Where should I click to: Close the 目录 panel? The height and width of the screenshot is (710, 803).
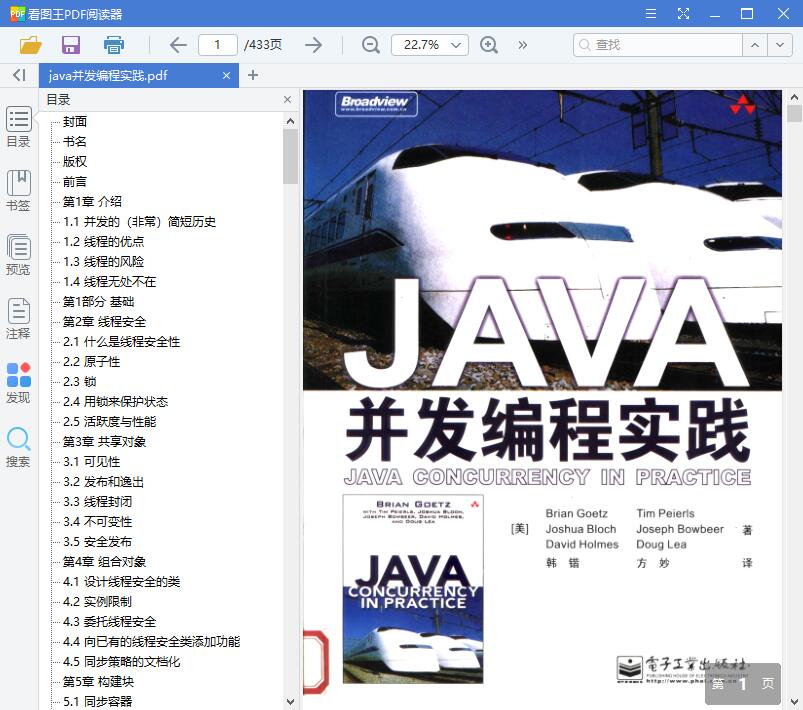[287, 99]
